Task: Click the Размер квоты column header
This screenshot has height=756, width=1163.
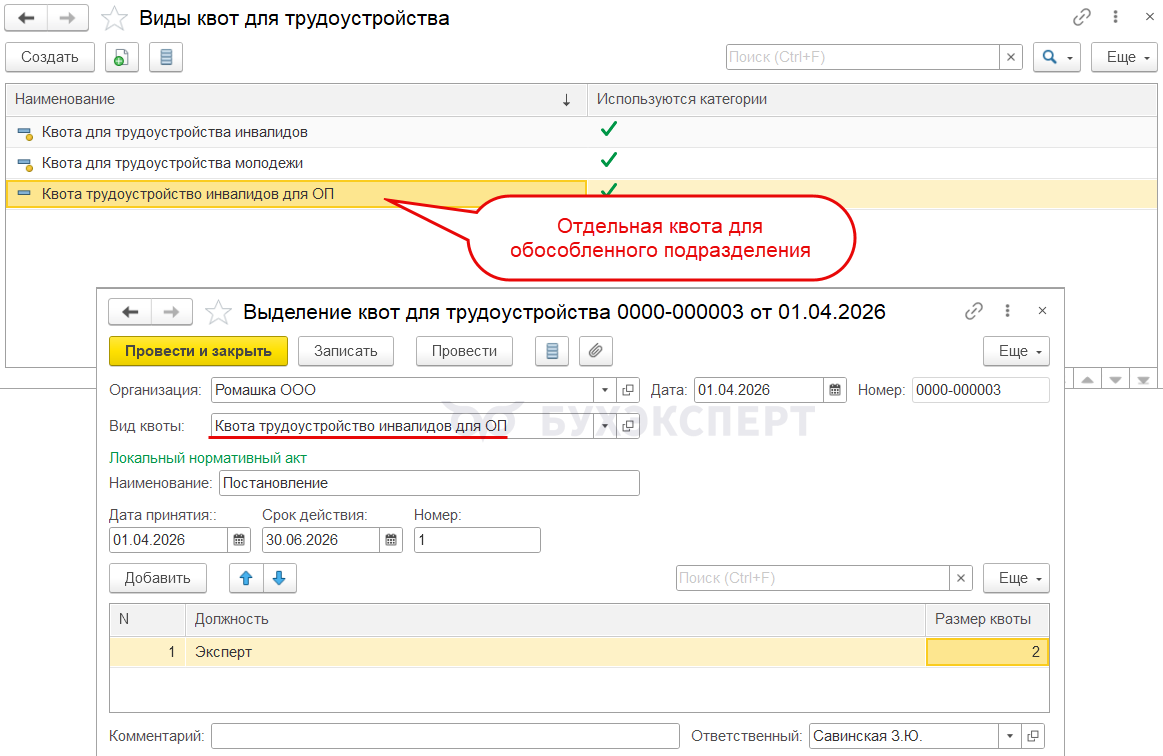Action: tap(987, 619)
